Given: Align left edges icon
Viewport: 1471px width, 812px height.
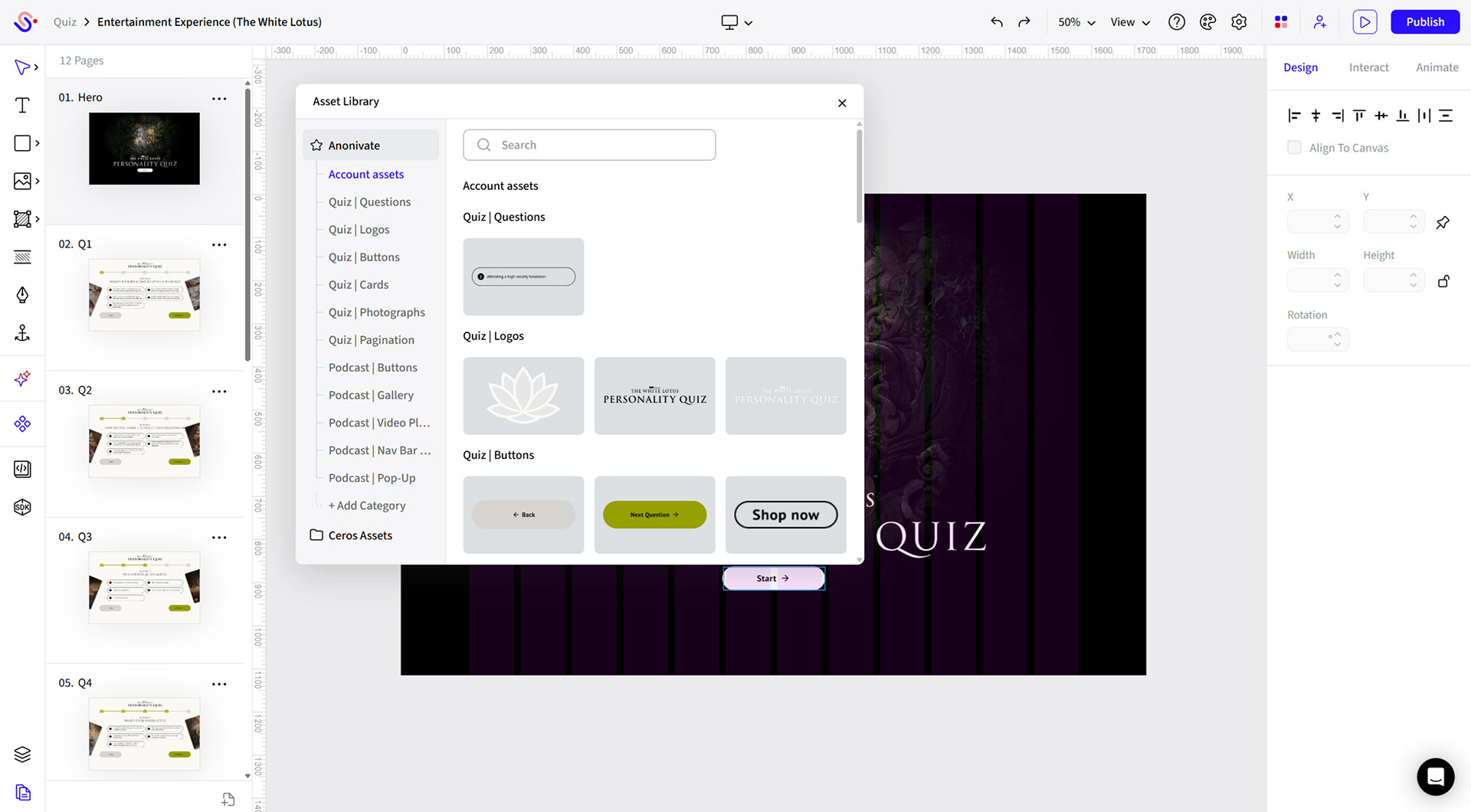Looking at the screenshot, I should pyautogui.click(x=1294, y=116).
